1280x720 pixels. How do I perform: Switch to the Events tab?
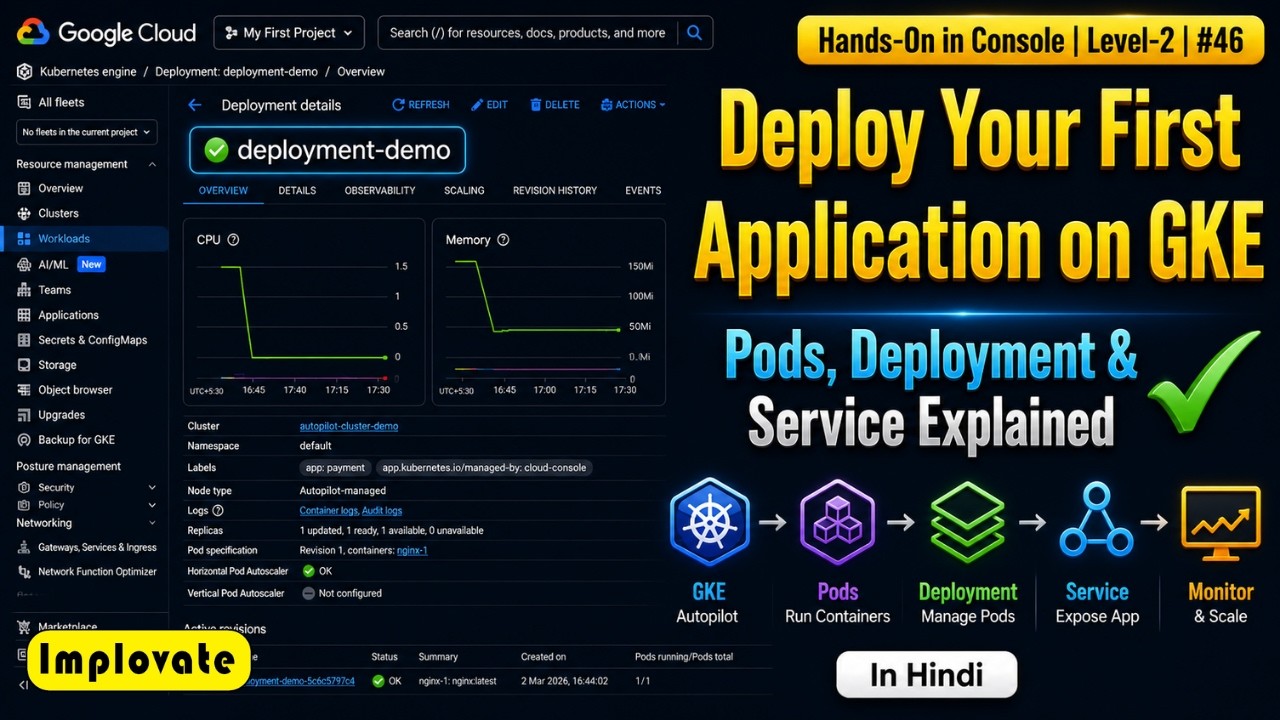643,190
